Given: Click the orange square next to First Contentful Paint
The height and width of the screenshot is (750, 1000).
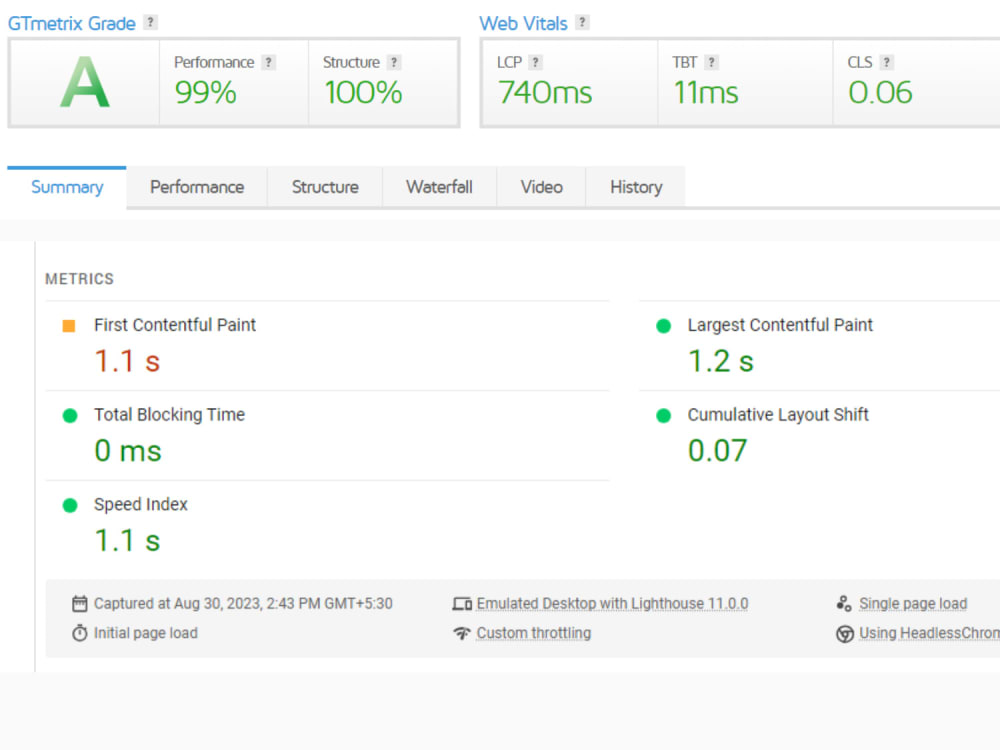Looking at the screenshot, I should tap(69, 326).
